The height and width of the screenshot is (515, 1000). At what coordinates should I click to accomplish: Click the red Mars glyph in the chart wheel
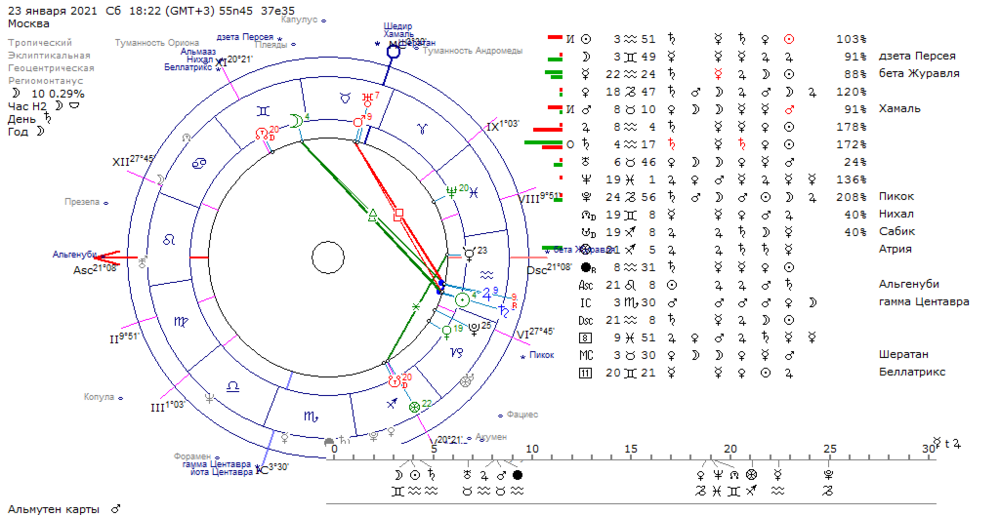point(358,122)
